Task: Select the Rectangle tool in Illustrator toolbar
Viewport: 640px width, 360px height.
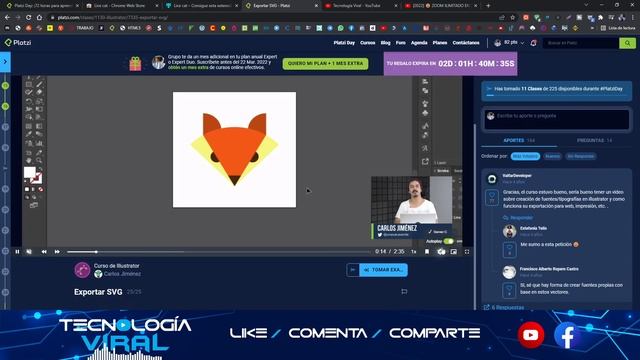Action: click(x=29, y=84)
